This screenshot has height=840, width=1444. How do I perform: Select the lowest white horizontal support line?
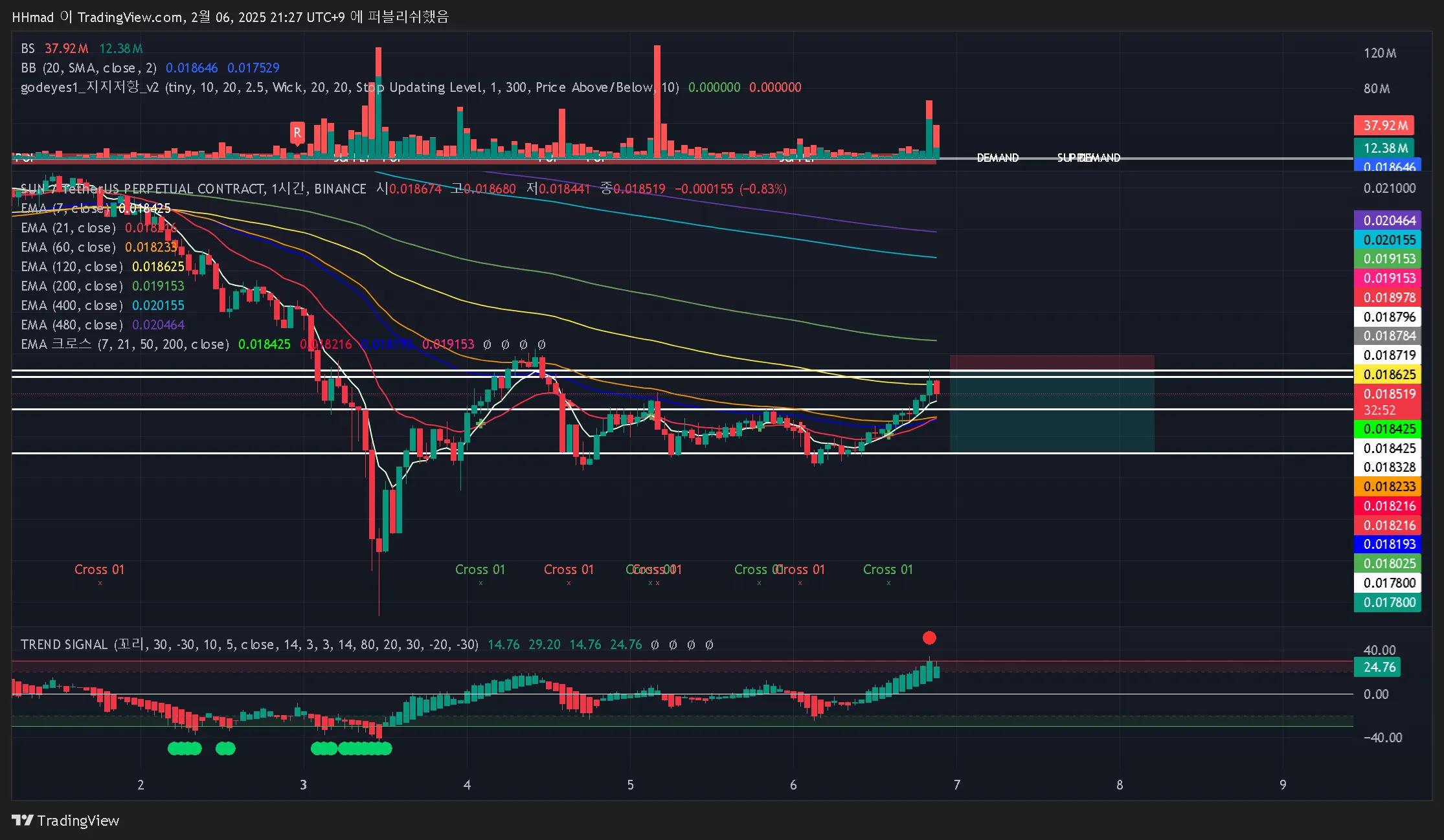[683, 453]
